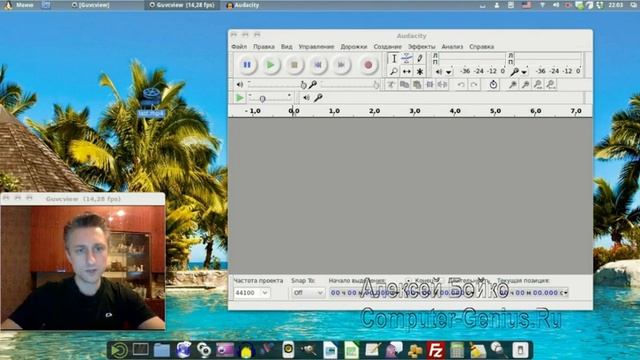This screenshot has width=640, height=360.
Task: Click the Fit Selection zoom icon
Action: [x=538, y=84]
